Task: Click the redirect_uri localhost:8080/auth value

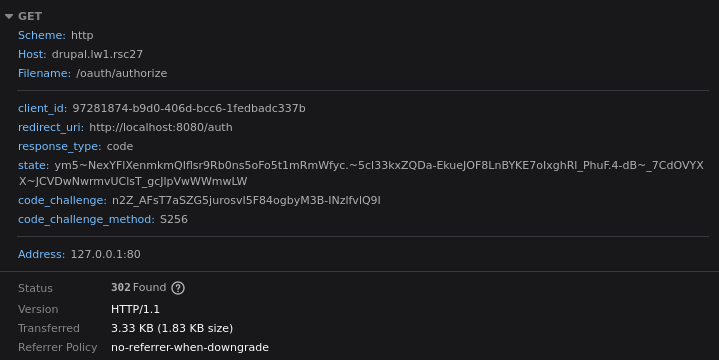Action: click(x=161, y=127)
